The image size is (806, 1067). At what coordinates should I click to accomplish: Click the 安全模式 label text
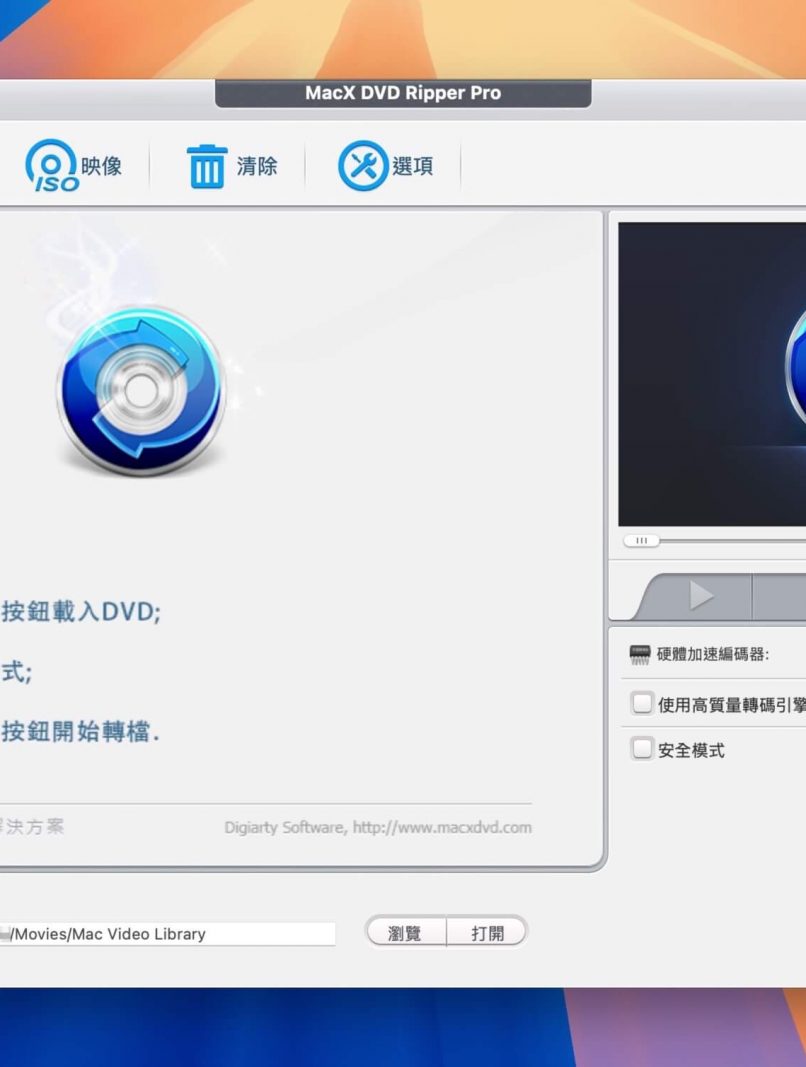coord(691,750)
